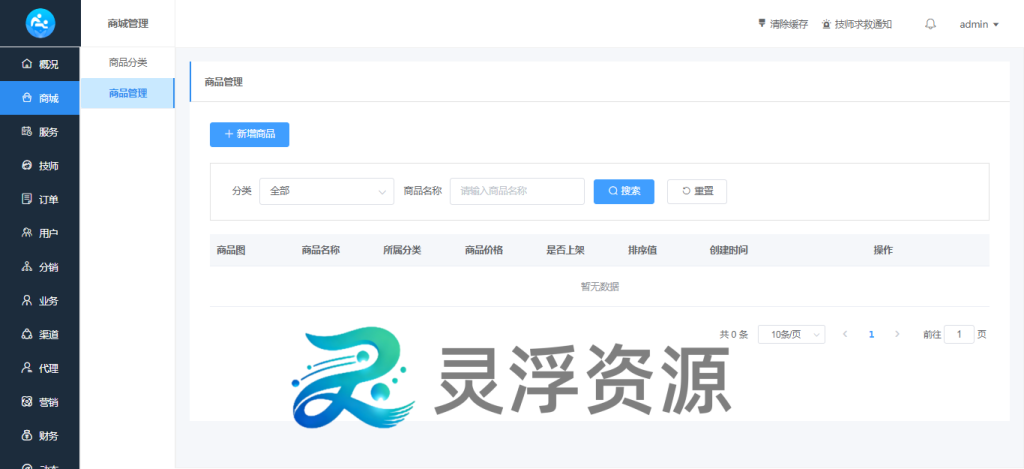Screen dimensions: 1024x469
Task: Click the 业务 person icon
Action: point(27,301)
